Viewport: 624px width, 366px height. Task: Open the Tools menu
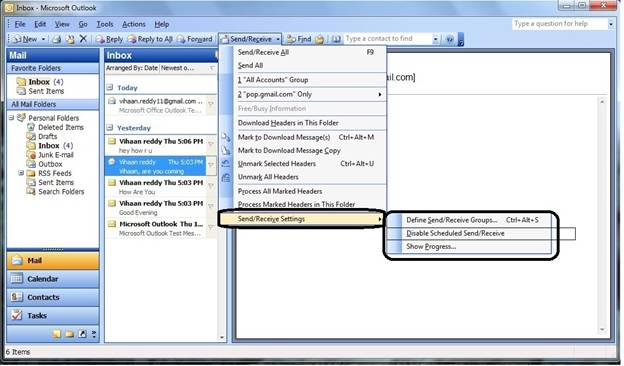[x=105, y=24]
